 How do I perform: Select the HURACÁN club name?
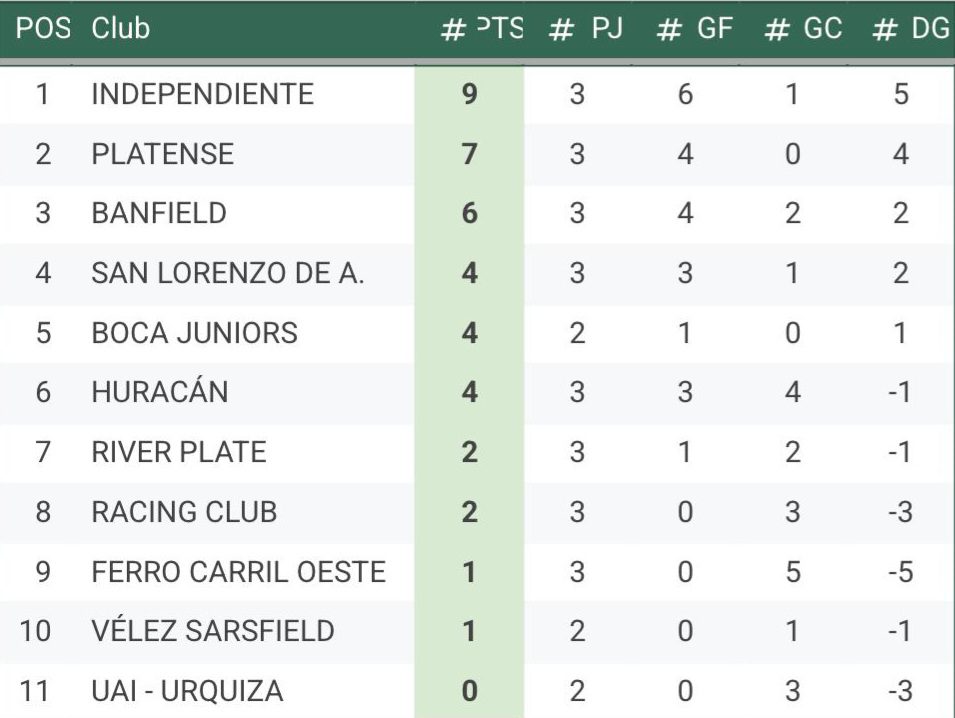click(x=160, y=391)
